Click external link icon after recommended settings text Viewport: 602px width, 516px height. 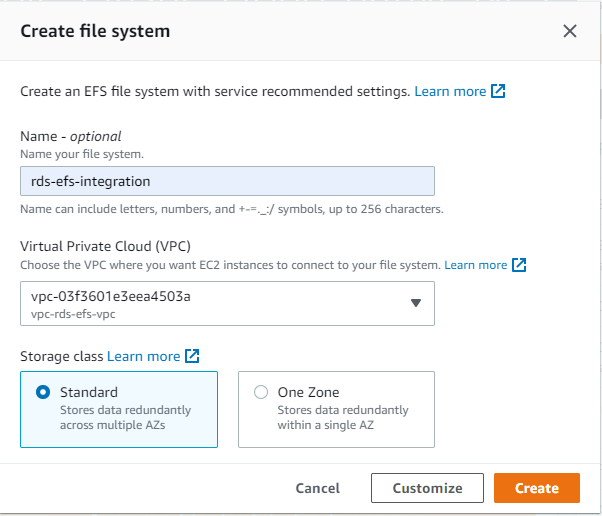(x=498, y=91)
